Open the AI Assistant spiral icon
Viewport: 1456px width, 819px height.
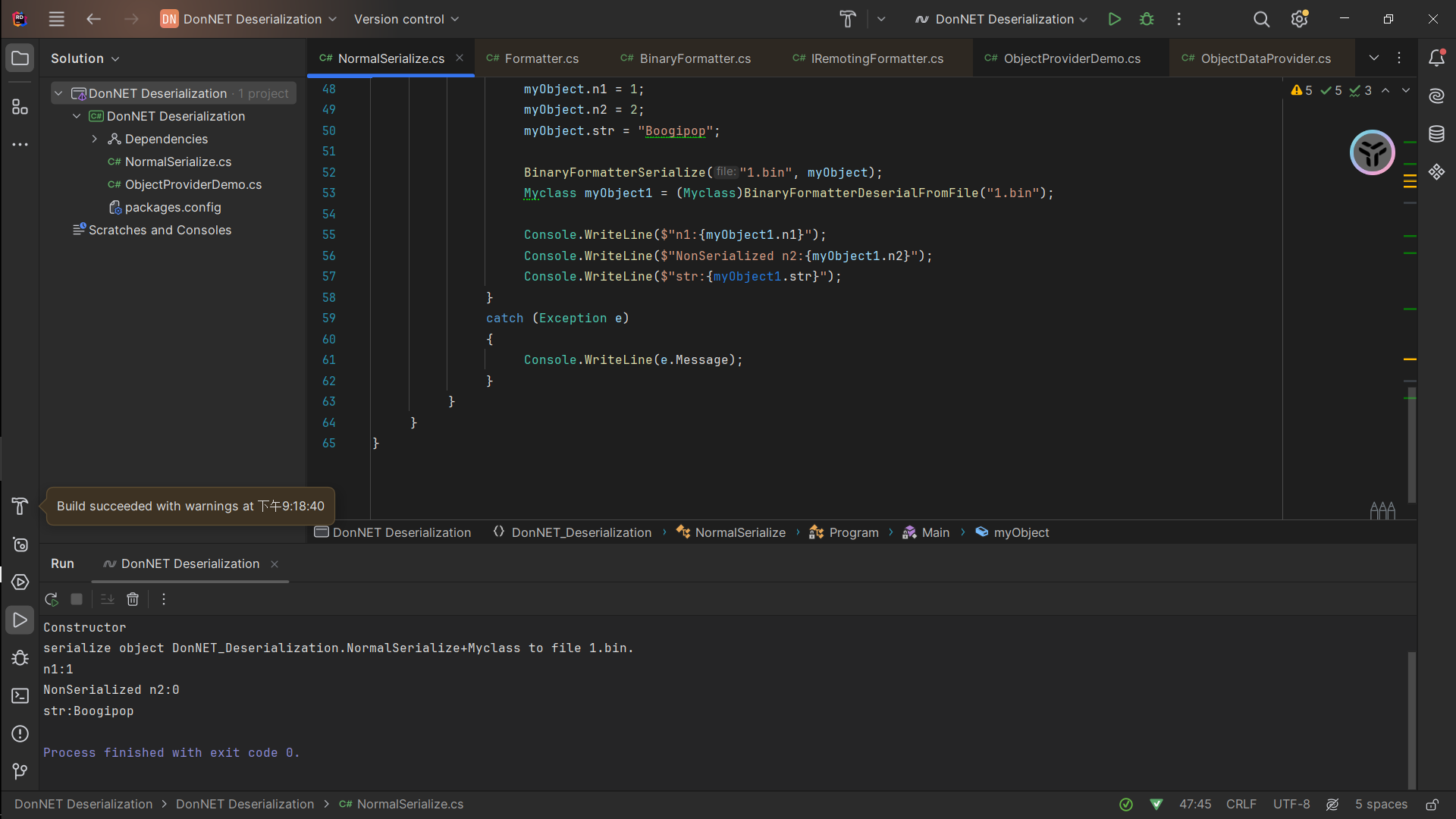tap(1436, 96)
